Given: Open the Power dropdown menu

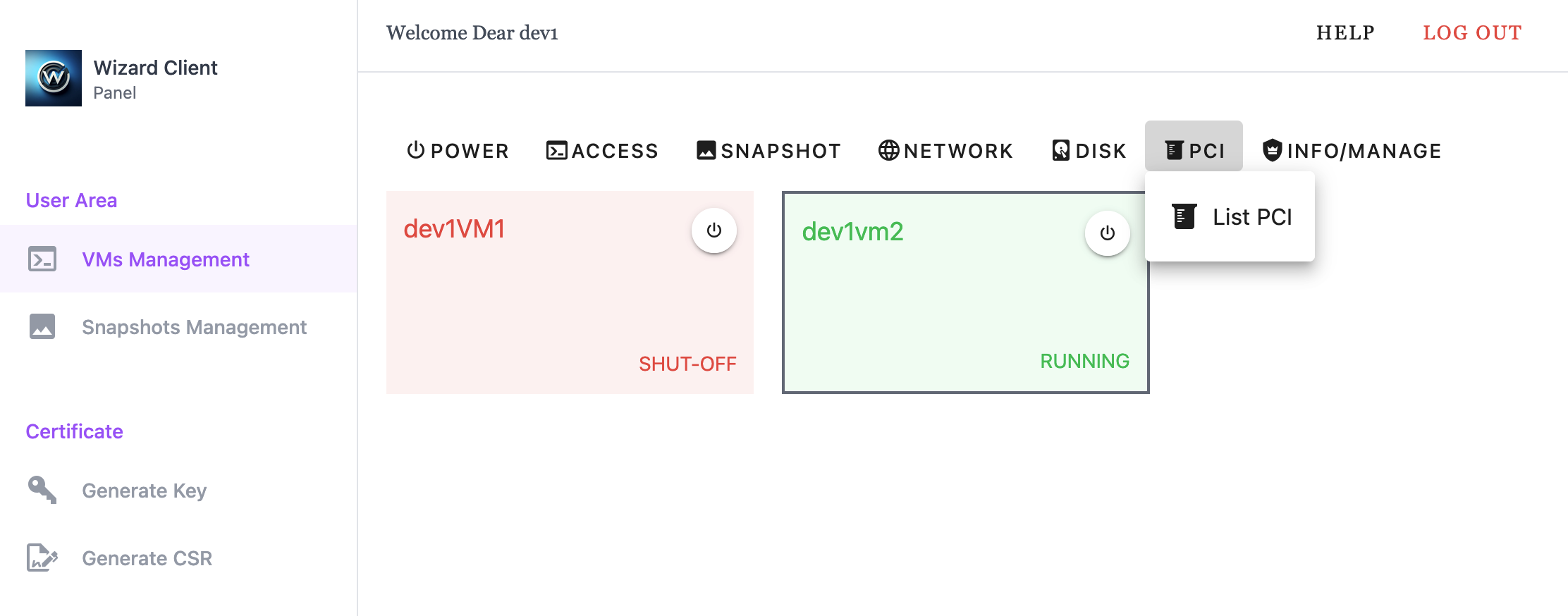Looking at the screenshot, I should tap(458, 151).
